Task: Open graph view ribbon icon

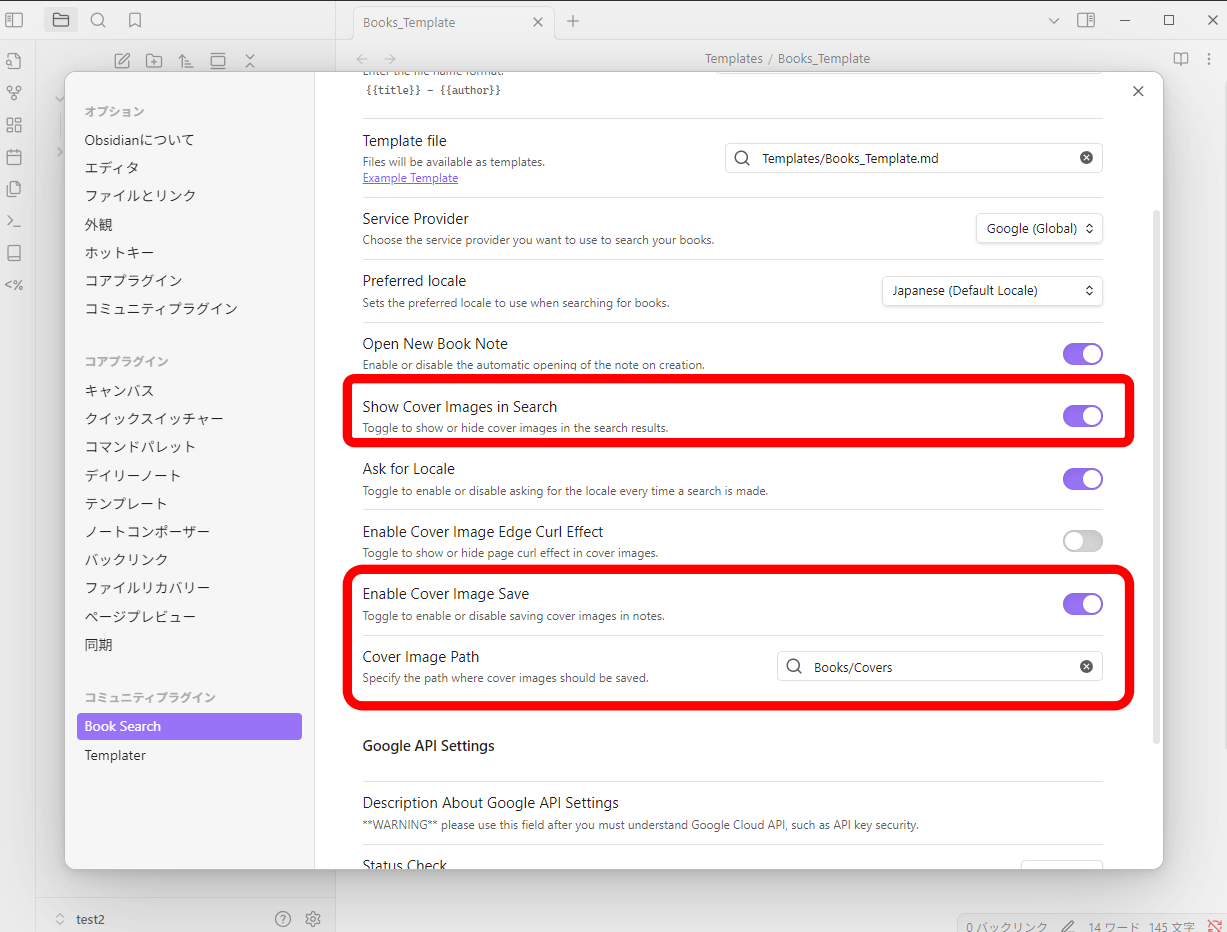Action: (14, 93)
